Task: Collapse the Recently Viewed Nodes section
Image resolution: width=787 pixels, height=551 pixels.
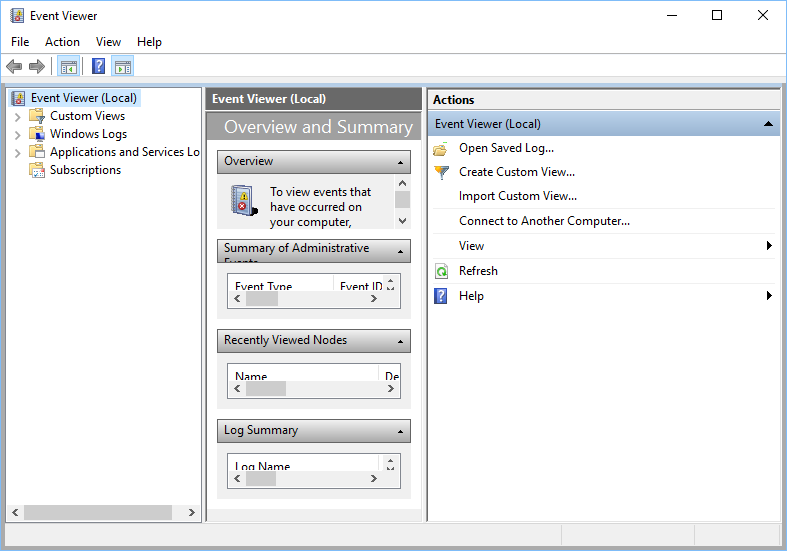Action: pyautogui.click(x=400, y=341)
